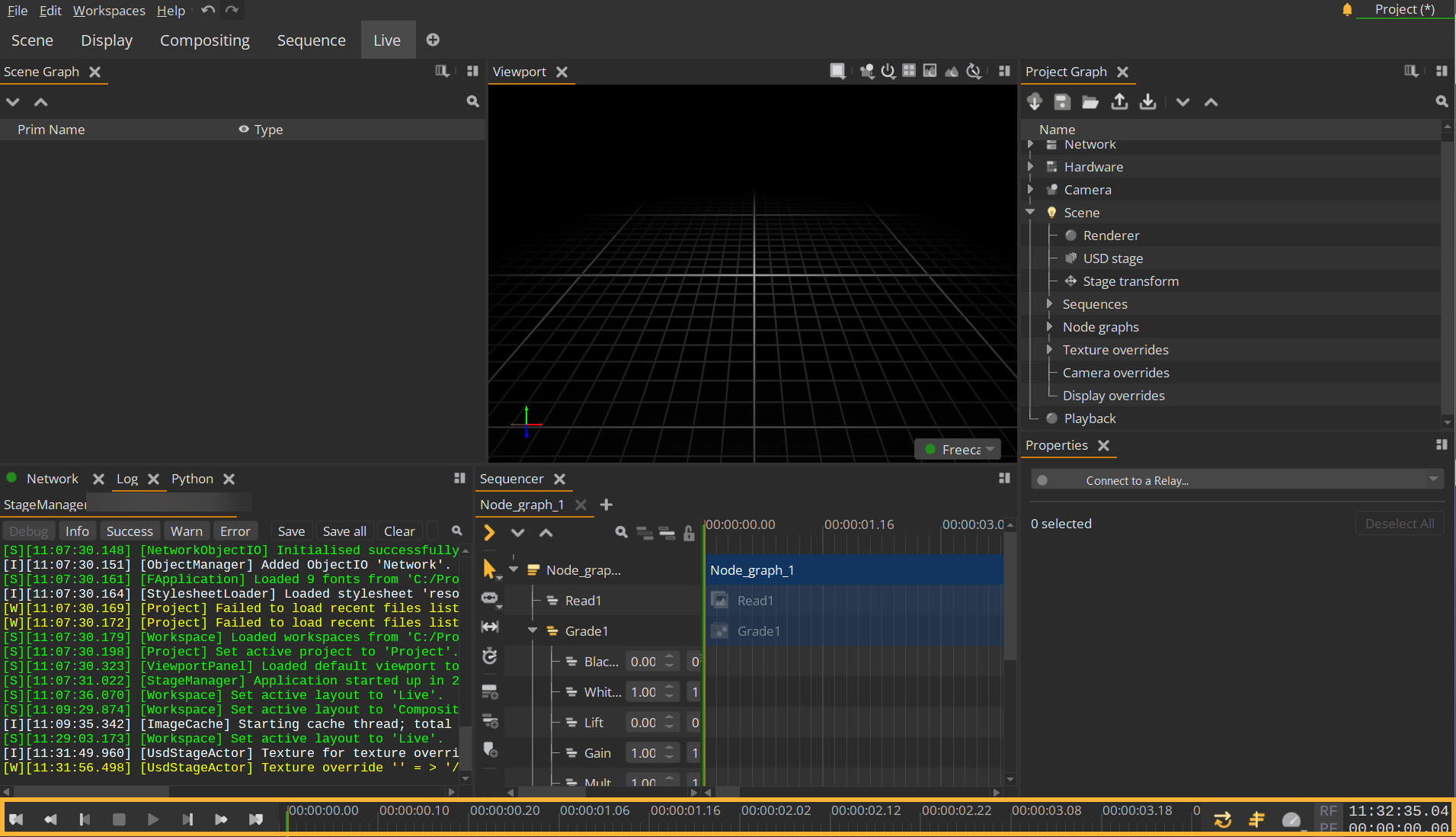Toggle the Warn log filter
Viewport: 1456px width, 837px height.
pos(186,531)
